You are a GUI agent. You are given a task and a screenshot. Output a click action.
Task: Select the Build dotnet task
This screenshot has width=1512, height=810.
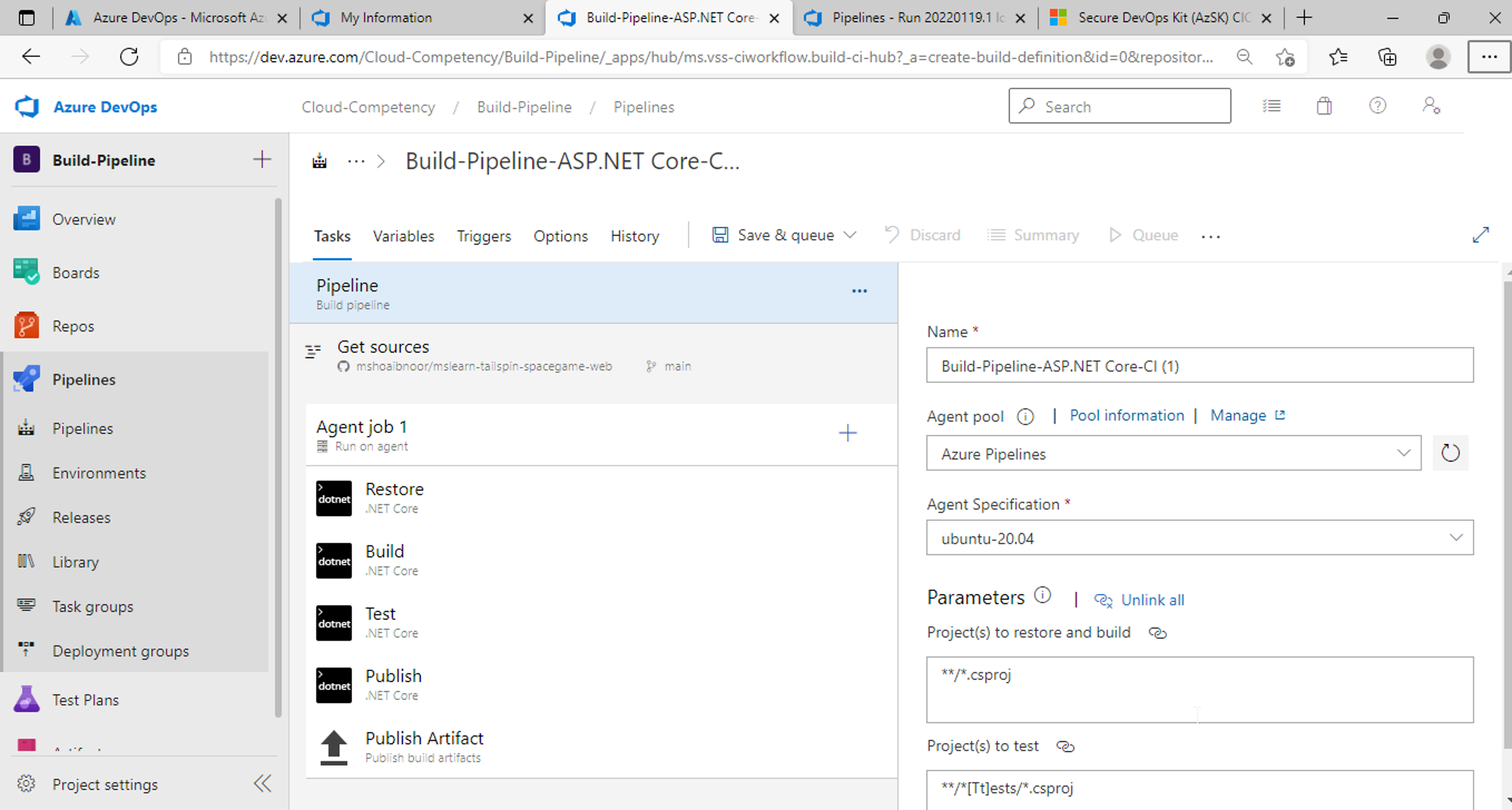coord(601,560)
